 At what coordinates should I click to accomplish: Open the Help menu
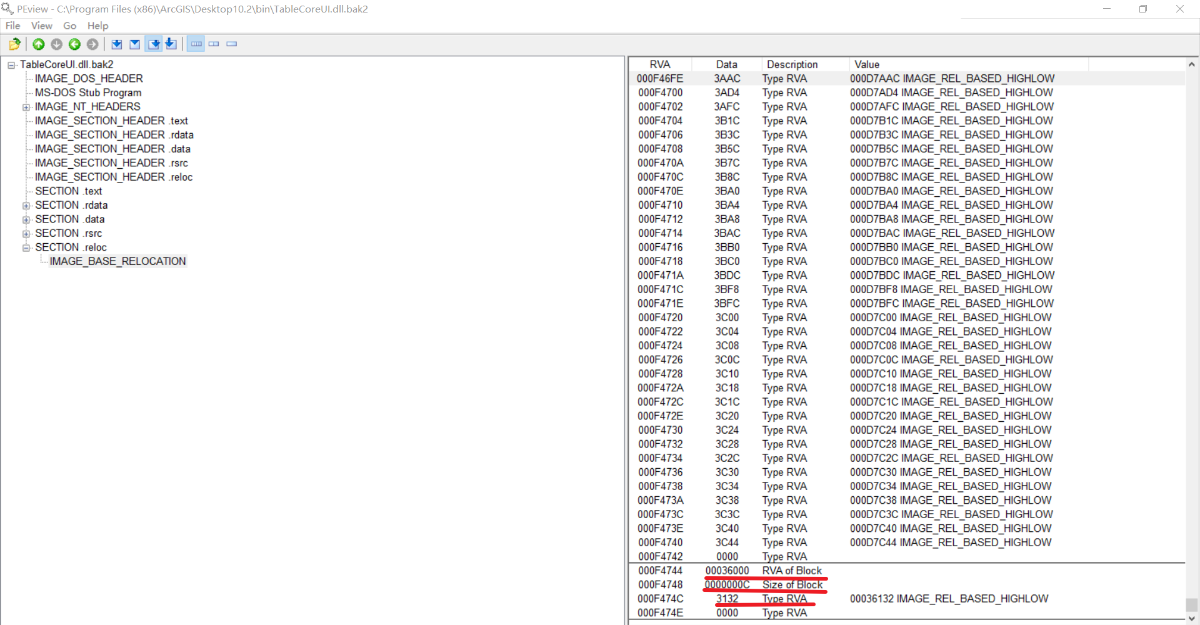point(97,25)
